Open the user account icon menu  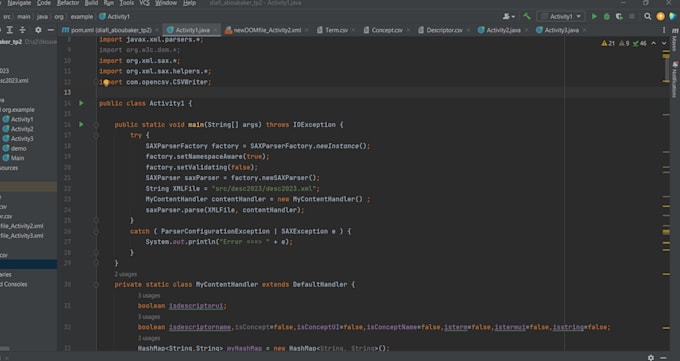[x=508, y=16]
